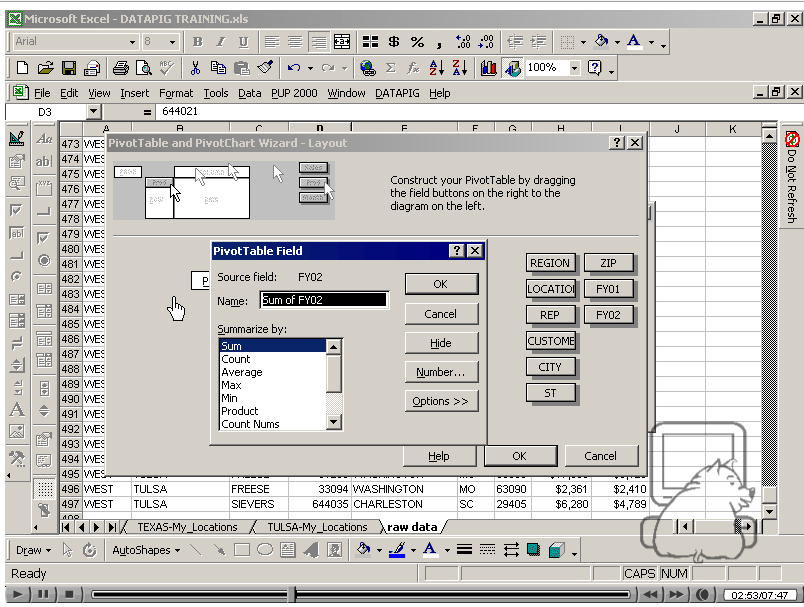Image resolution: width=804 pixels, height=607 pixels.
Task: Sort data ascending with the toolbar icon
Action: pos(436,68)
